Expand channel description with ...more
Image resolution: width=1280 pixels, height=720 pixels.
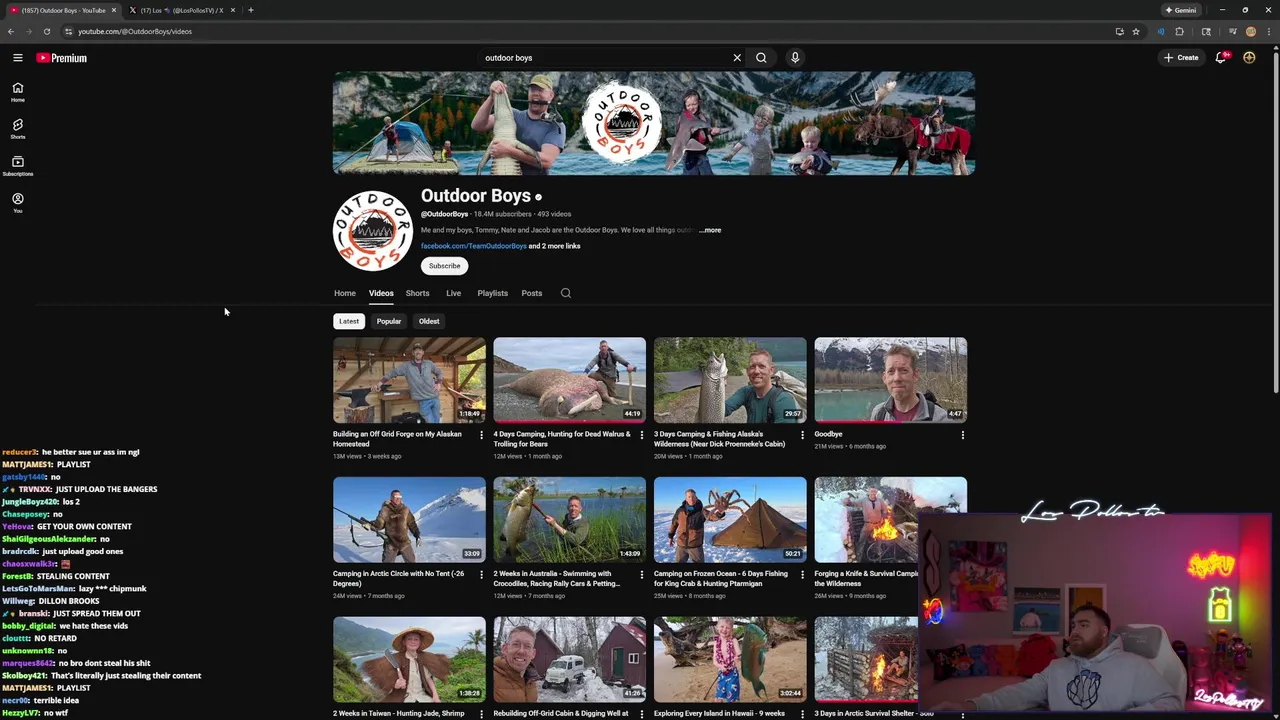coord(710,230)
